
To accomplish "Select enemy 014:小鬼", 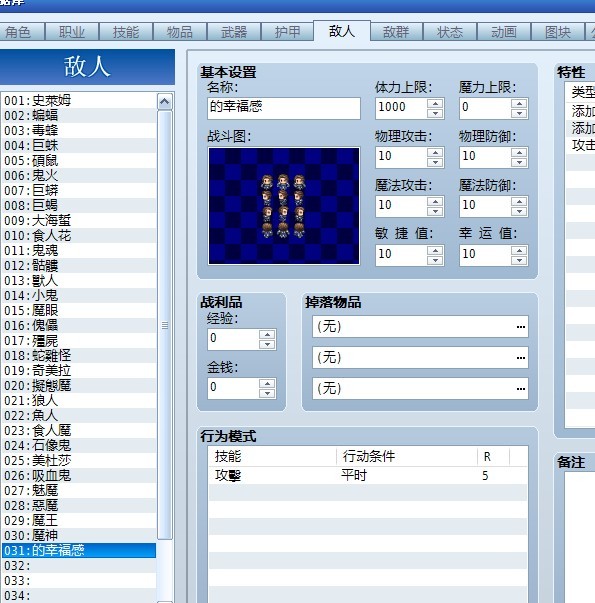I will coord(79,296).
